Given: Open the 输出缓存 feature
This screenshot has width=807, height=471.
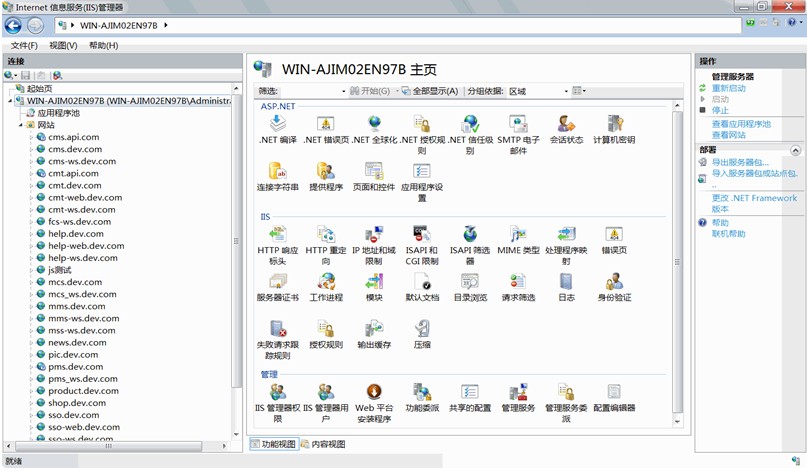Looking at the screenshot, I should tap(374, 334).
